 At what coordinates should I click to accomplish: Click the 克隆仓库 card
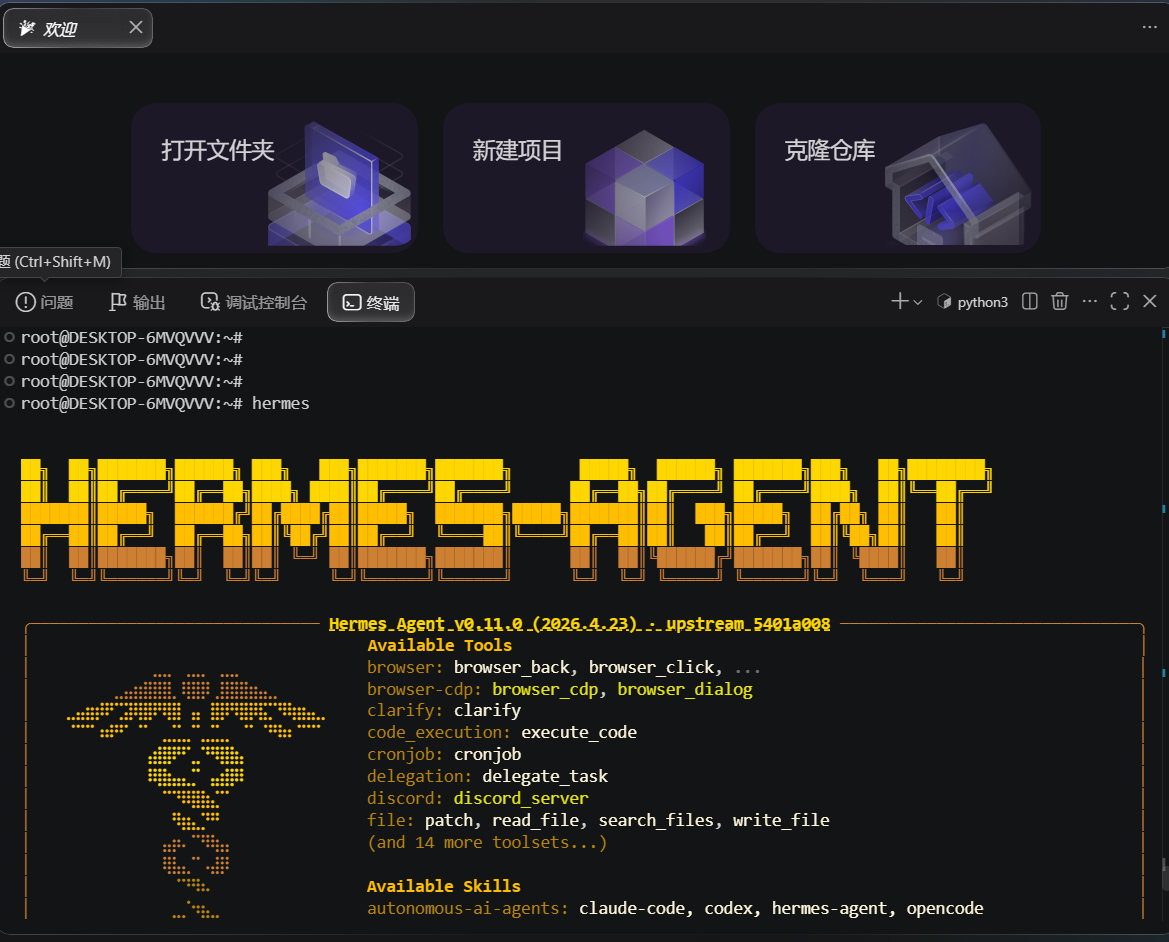coord(898,177)
